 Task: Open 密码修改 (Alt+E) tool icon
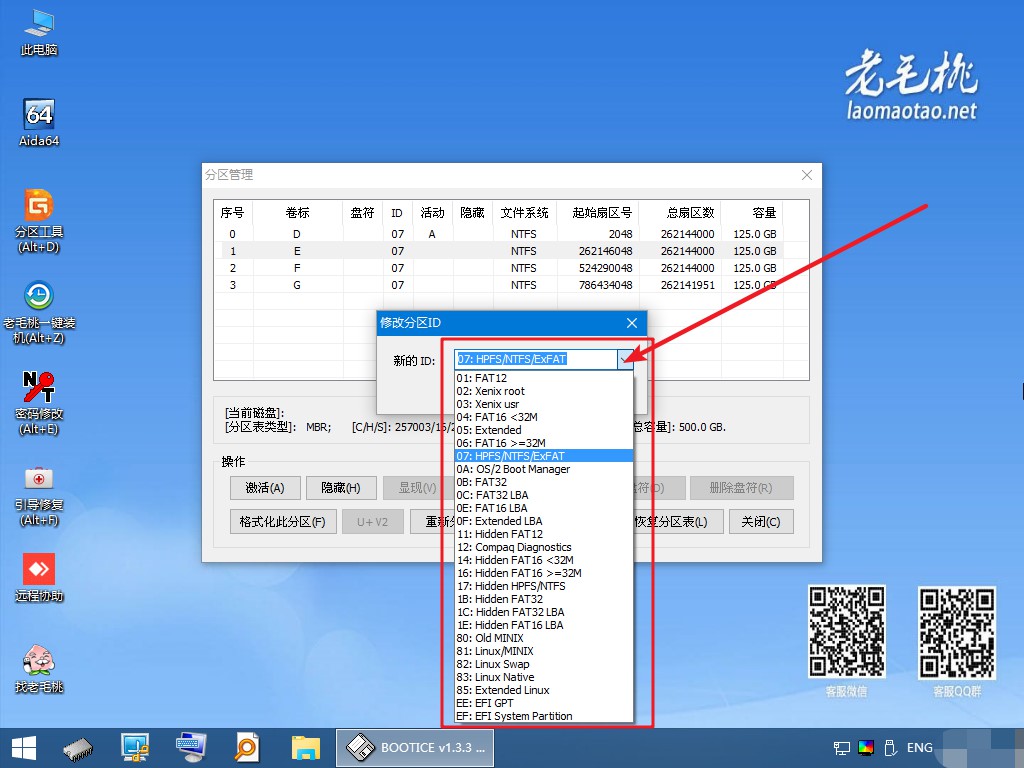pyautogui.click(x=39, y=403)
